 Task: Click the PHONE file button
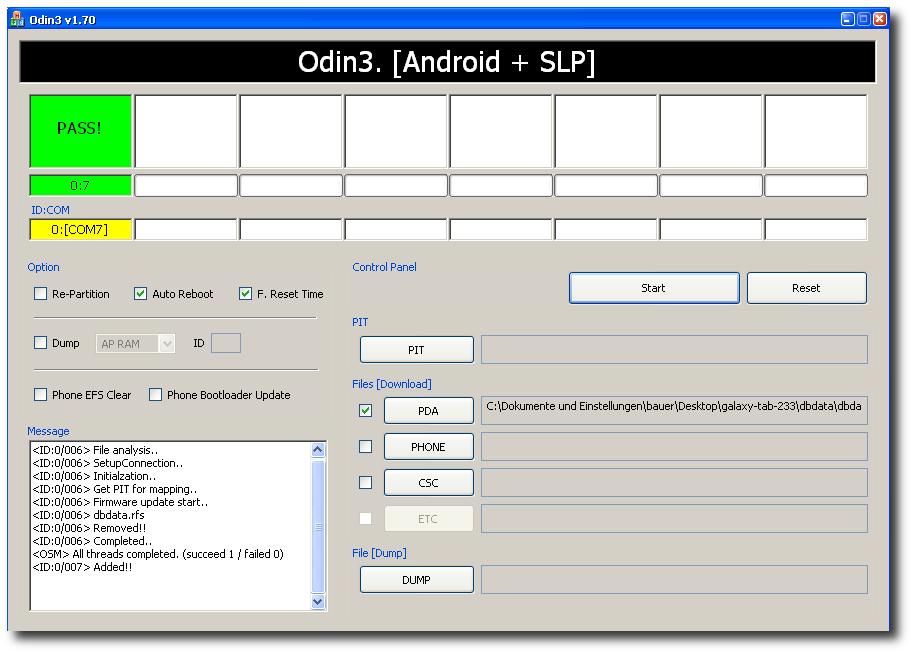tap(429, 447)
